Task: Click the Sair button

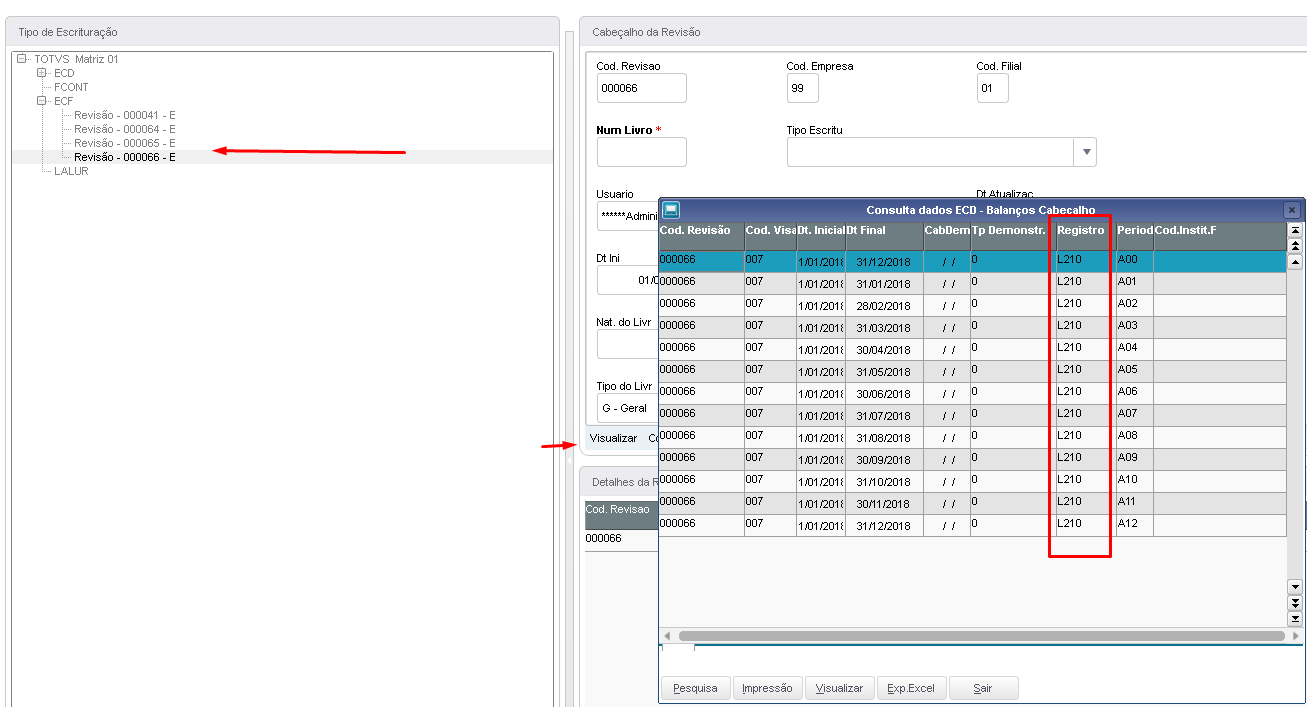Action: (x=983, y=688)
